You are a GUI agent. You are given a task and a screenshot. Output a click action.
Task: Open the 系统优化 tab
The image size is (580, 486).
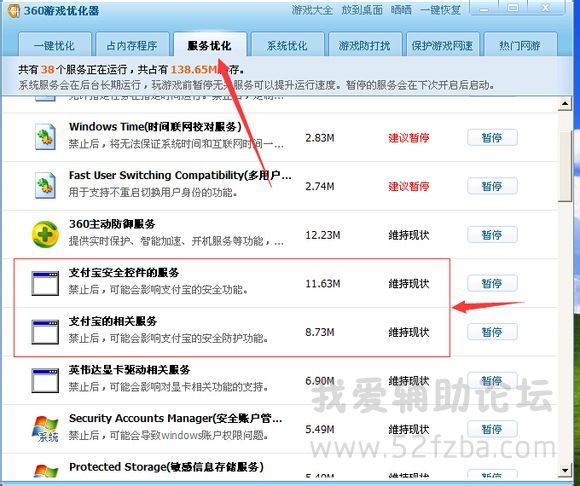287,45
